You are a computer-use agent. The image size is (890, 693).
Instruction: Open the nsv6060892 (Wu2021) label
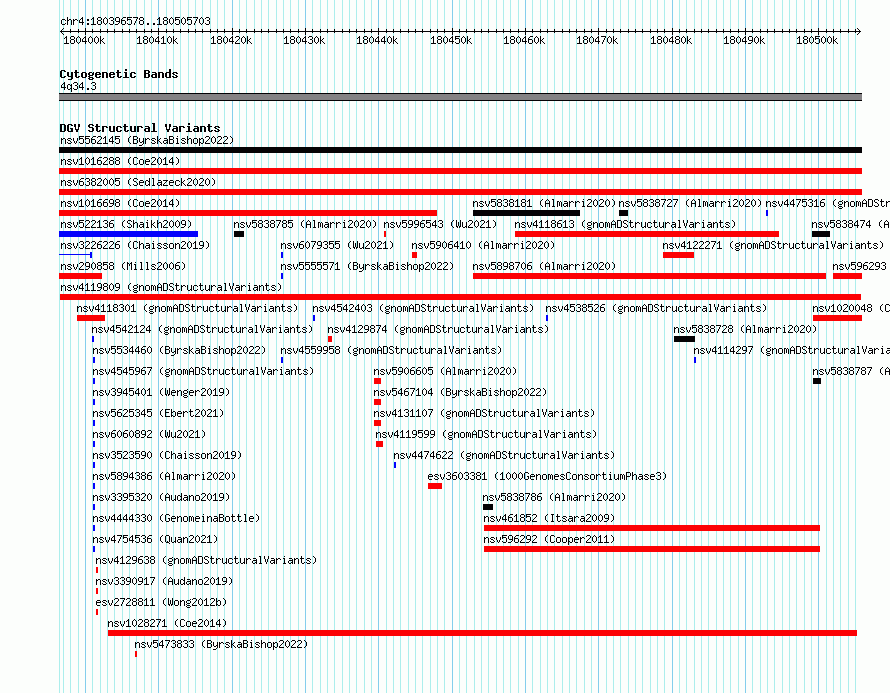(x=149, y=434)
